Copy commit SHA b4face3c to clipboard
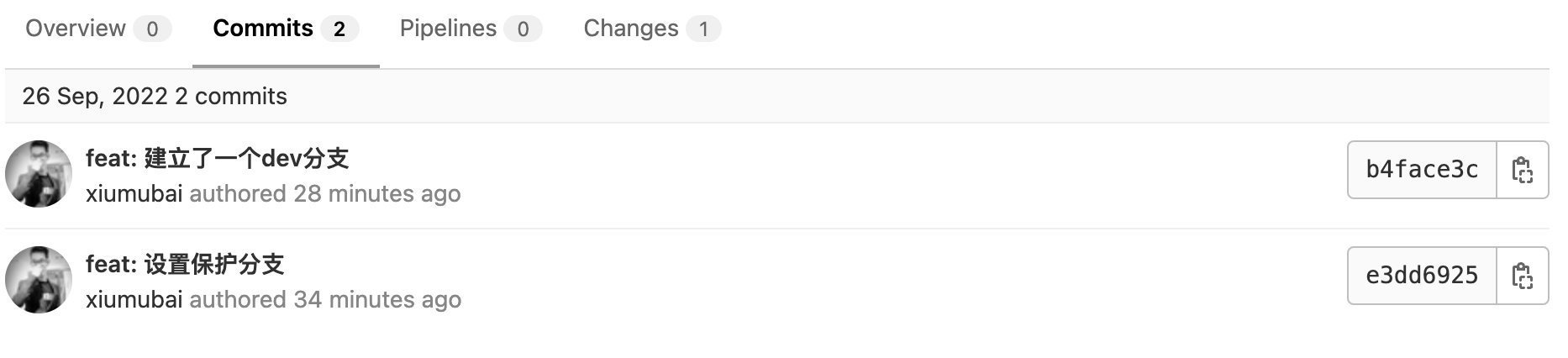Viewport: 1568px width, 358px height. click(1522, 170)
